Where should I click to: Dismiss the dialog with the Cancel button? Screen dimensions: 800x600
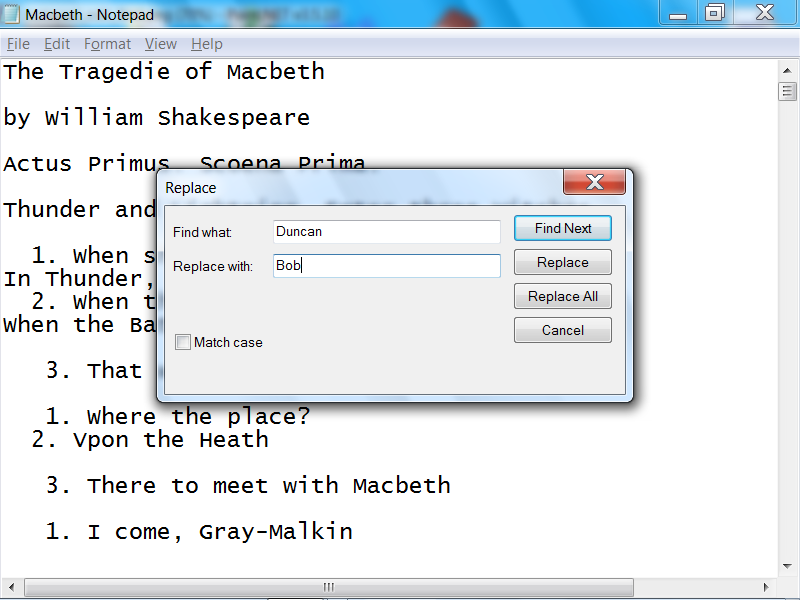562,330
